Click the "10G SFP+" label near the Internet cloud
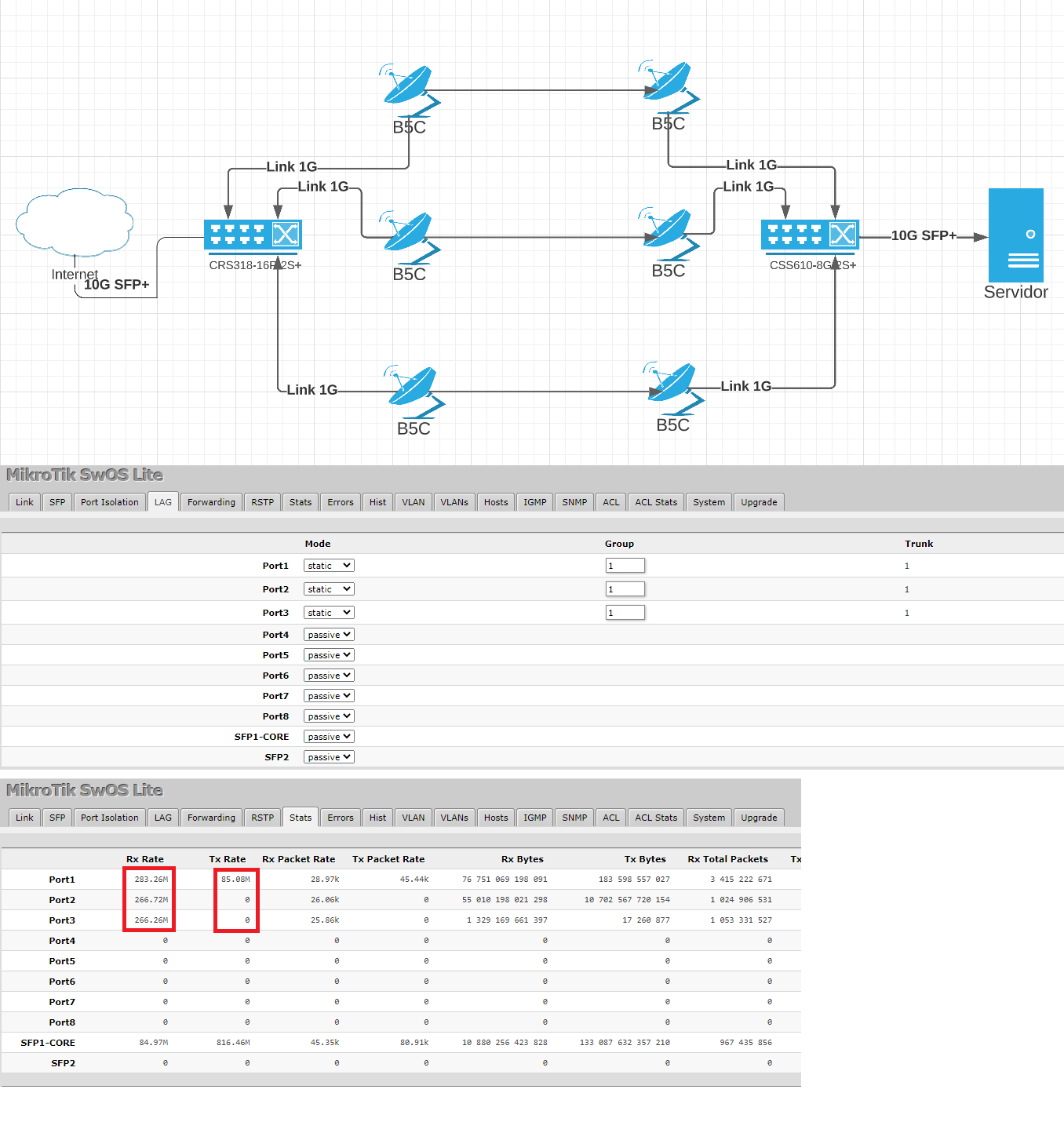This screenshot has height=1133, width=1064. pos(117,284)
